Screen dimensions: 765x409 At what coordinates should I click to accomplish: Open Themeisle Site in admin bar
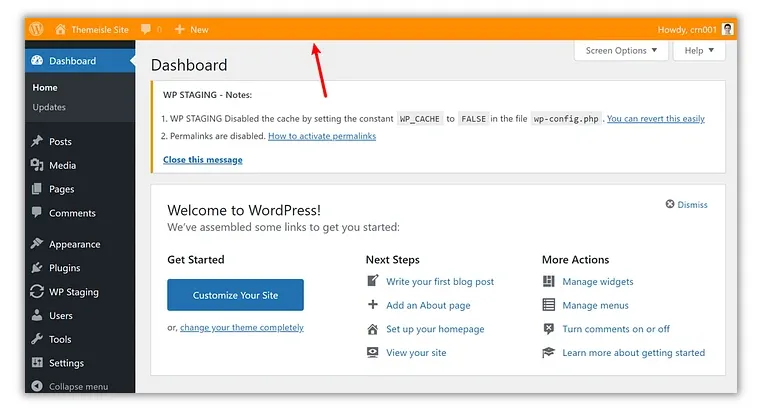click(x=92, y=29)
